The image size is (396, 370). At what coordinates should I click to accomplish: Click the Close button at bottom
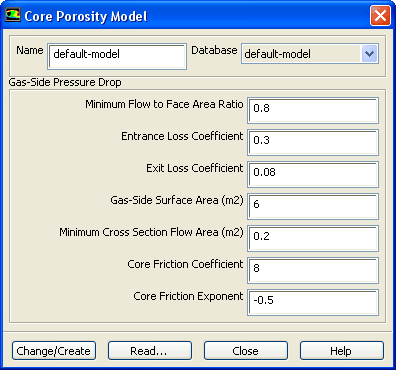click(246, 351)
